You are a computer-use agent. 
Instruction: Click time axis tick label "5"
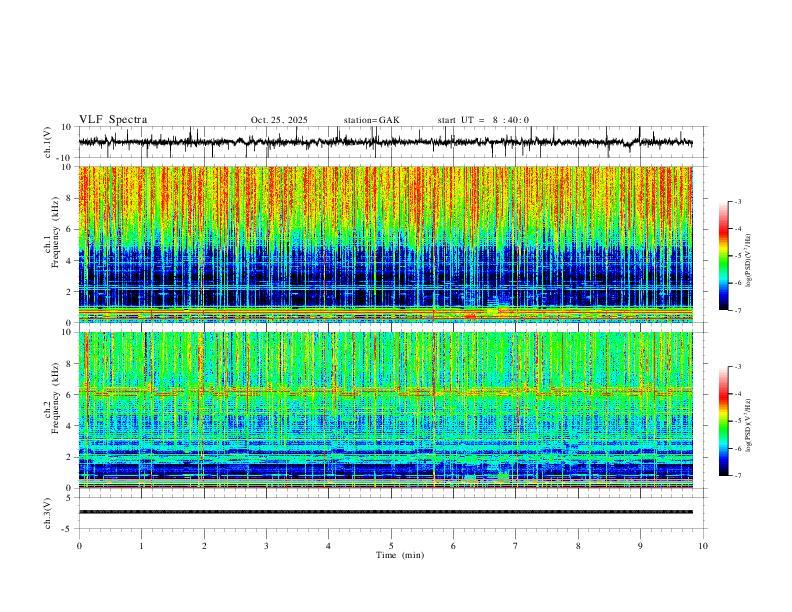391,546
